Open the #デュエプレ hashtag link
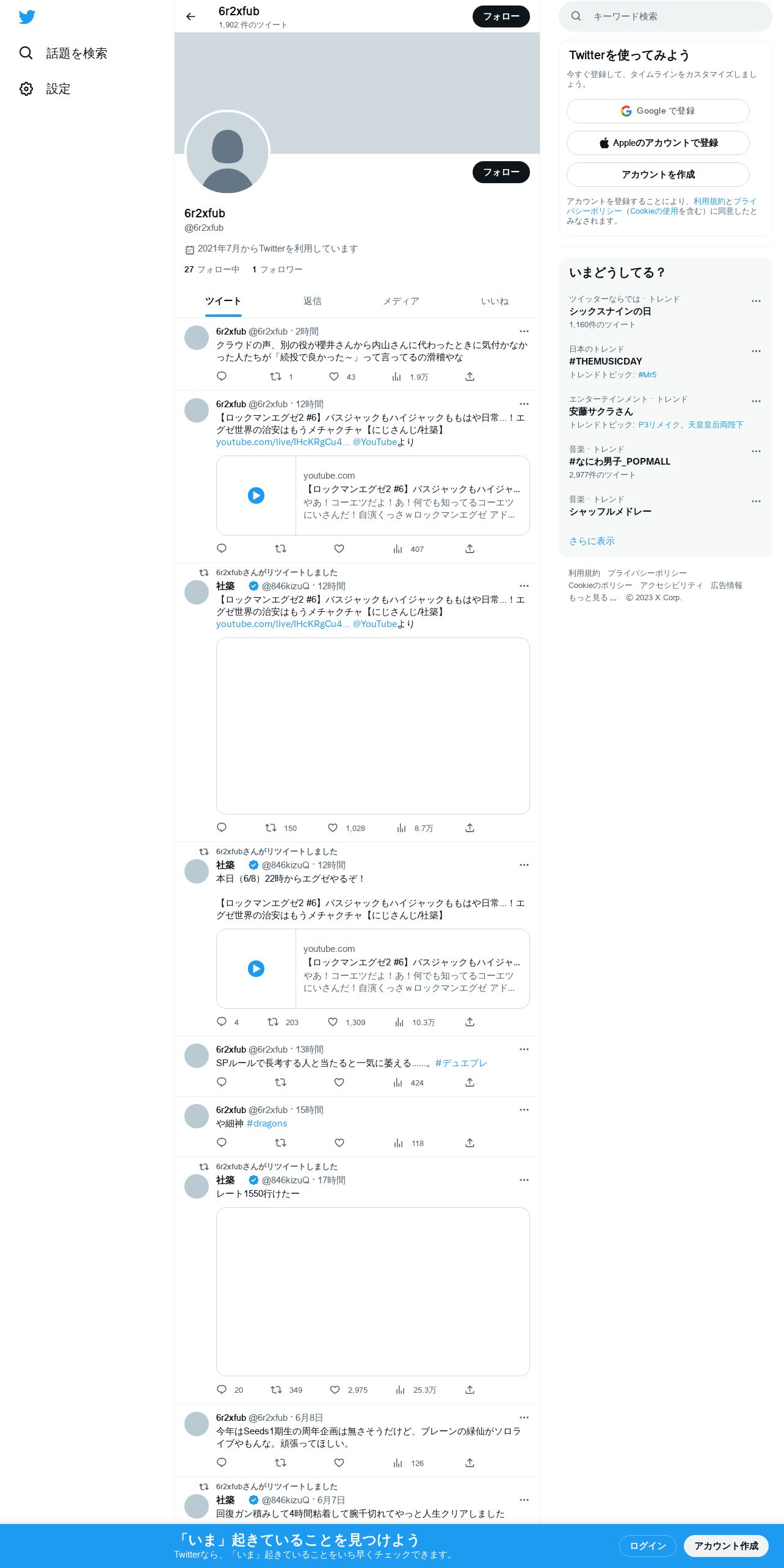Screen dimensions: 784x1568 (x=461, y=1063)
